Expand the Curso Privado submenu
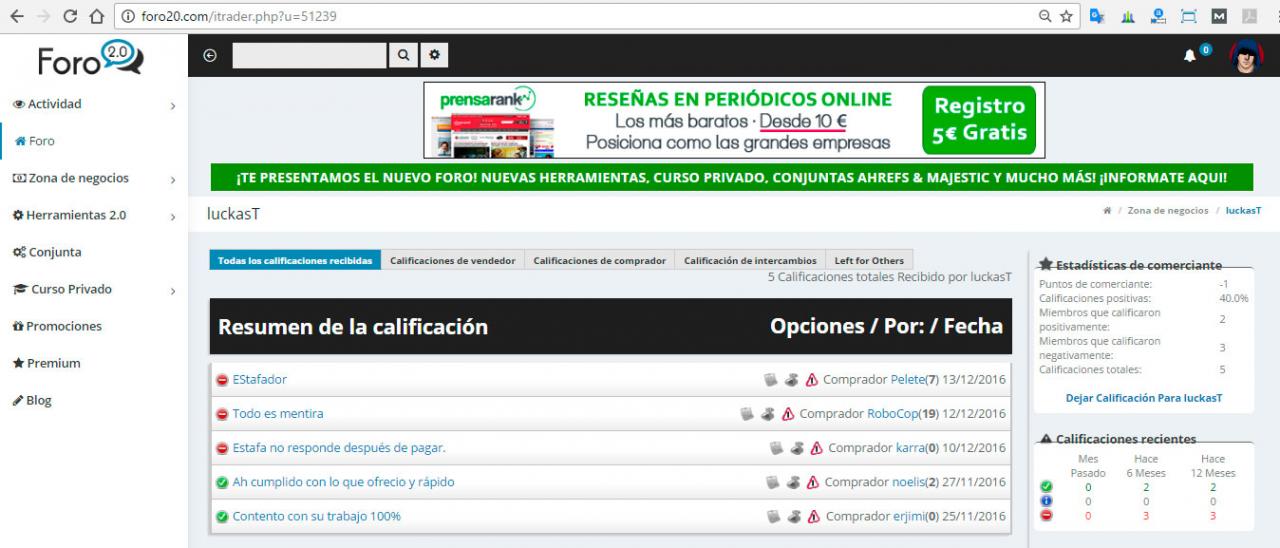The width and height of the screenshot is (1280, 548). point(172,290)
